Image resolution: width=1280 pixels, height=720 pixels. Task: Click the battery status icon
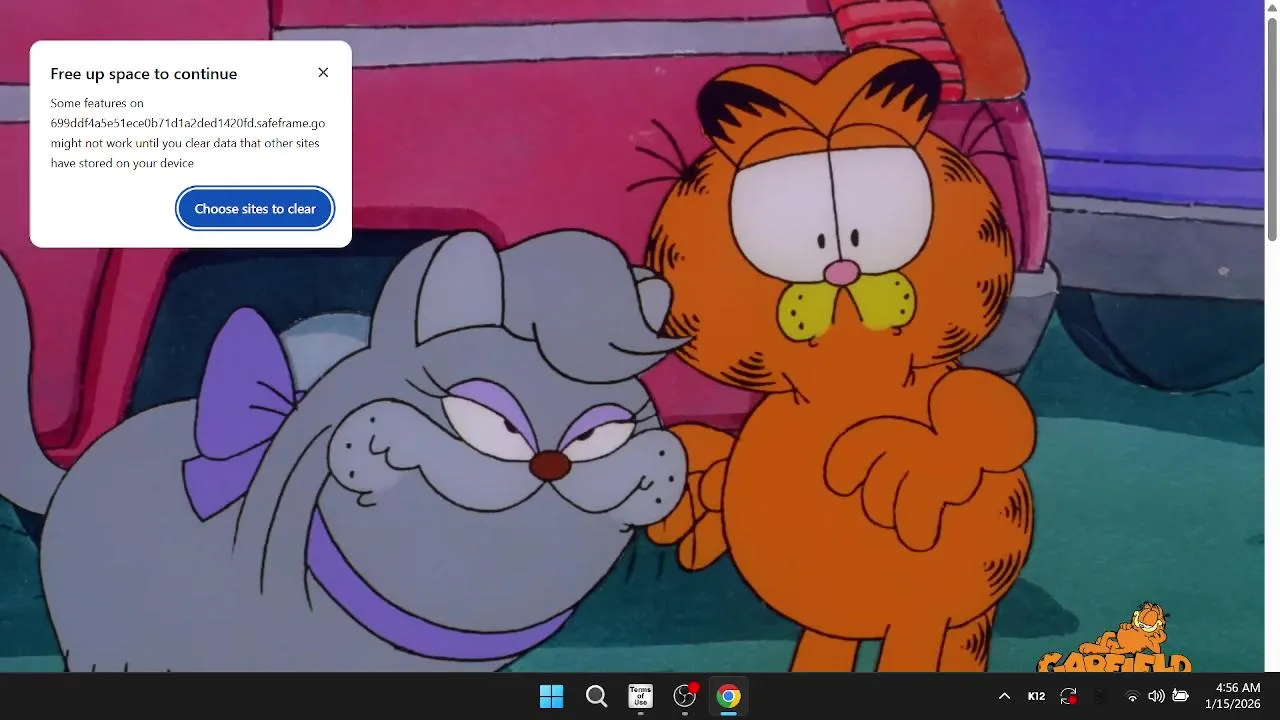(1180, 696)
